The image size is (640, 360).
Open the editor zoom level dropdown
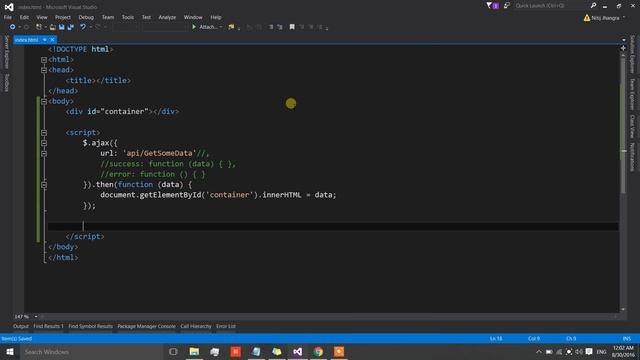[x=36, y=316]
